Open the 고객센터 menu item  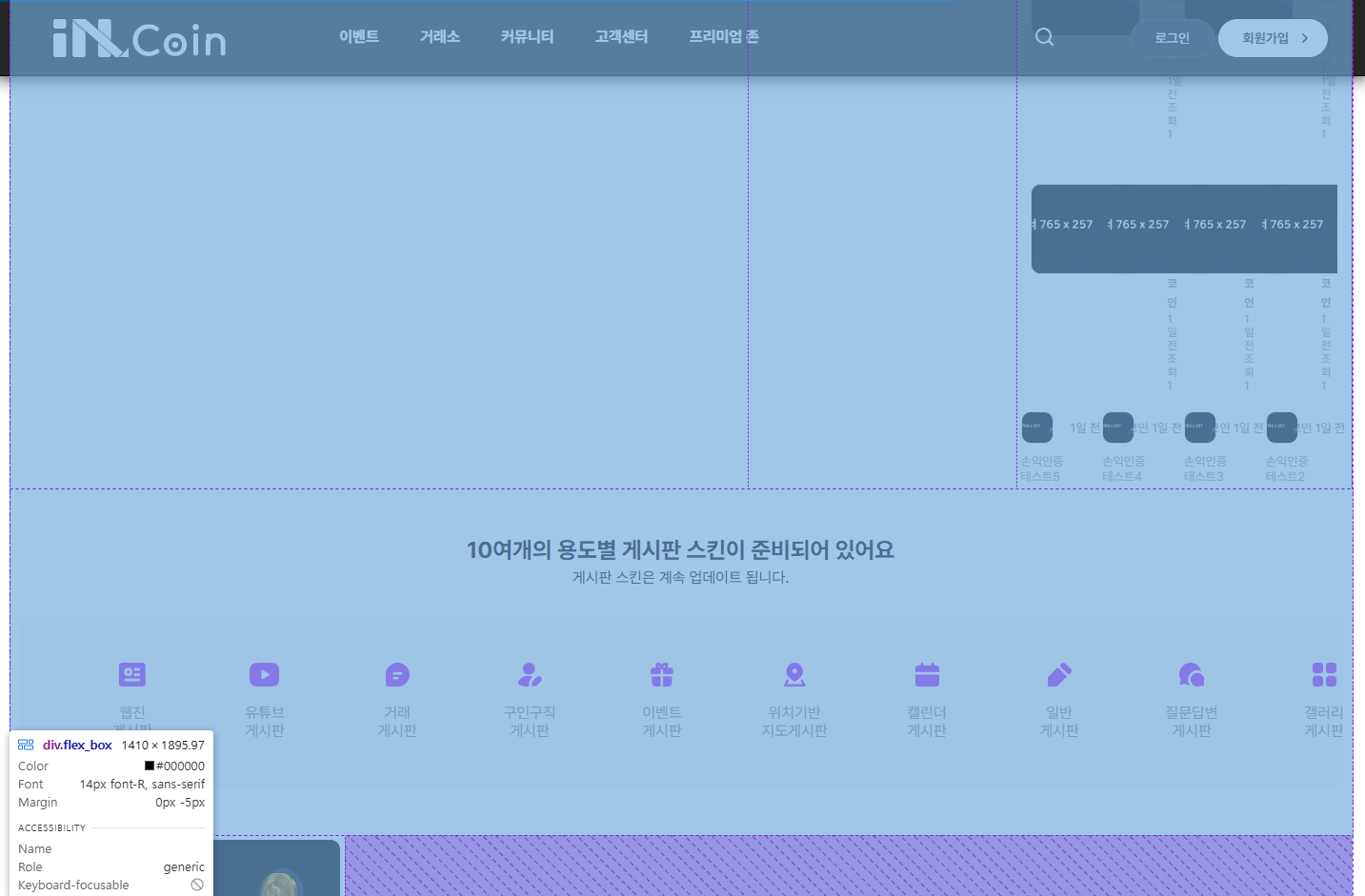click(x=621, y=36)
